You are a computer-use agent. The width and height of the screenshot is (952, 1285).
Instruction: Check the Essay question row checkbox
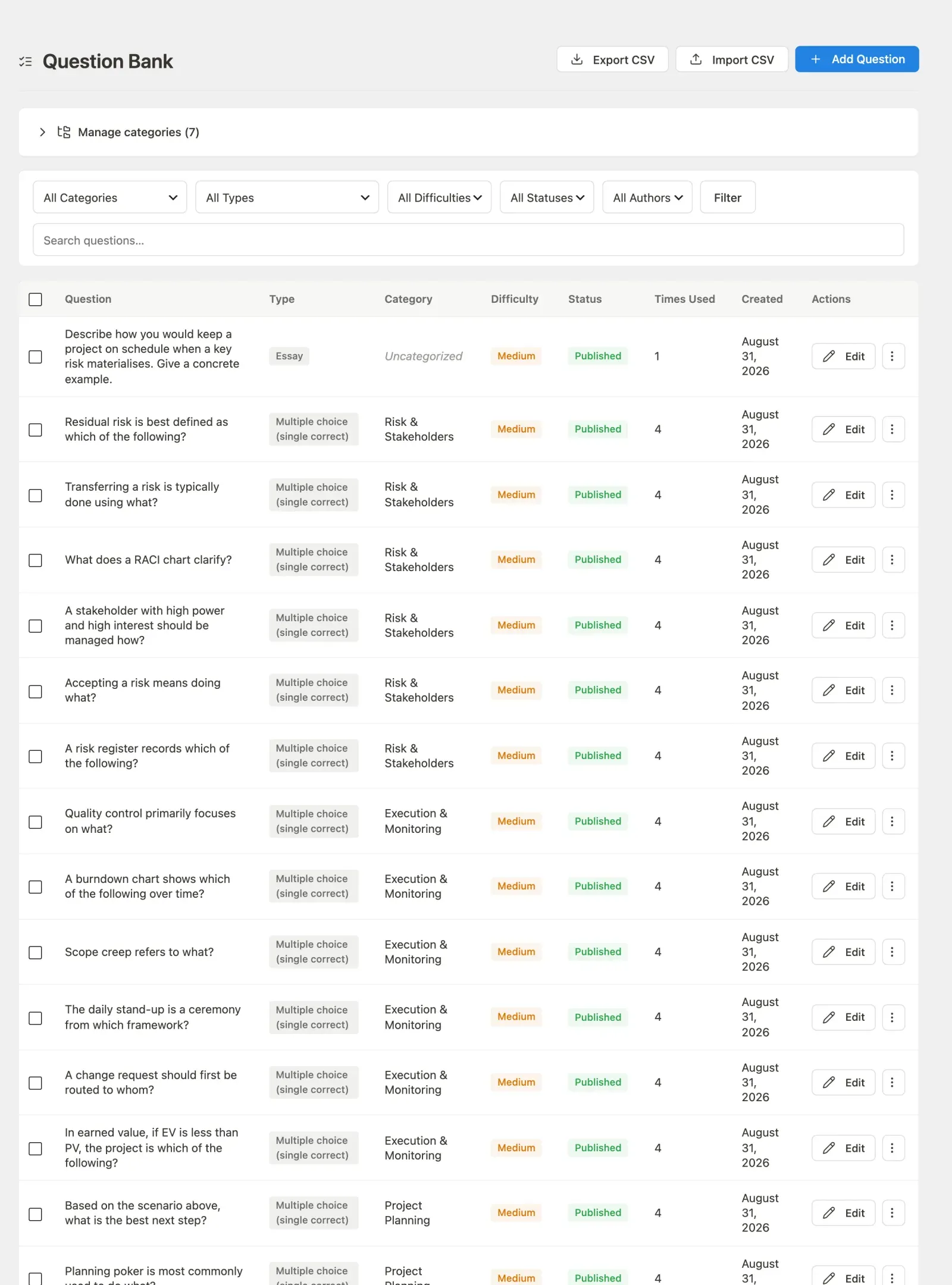(36, 356)
